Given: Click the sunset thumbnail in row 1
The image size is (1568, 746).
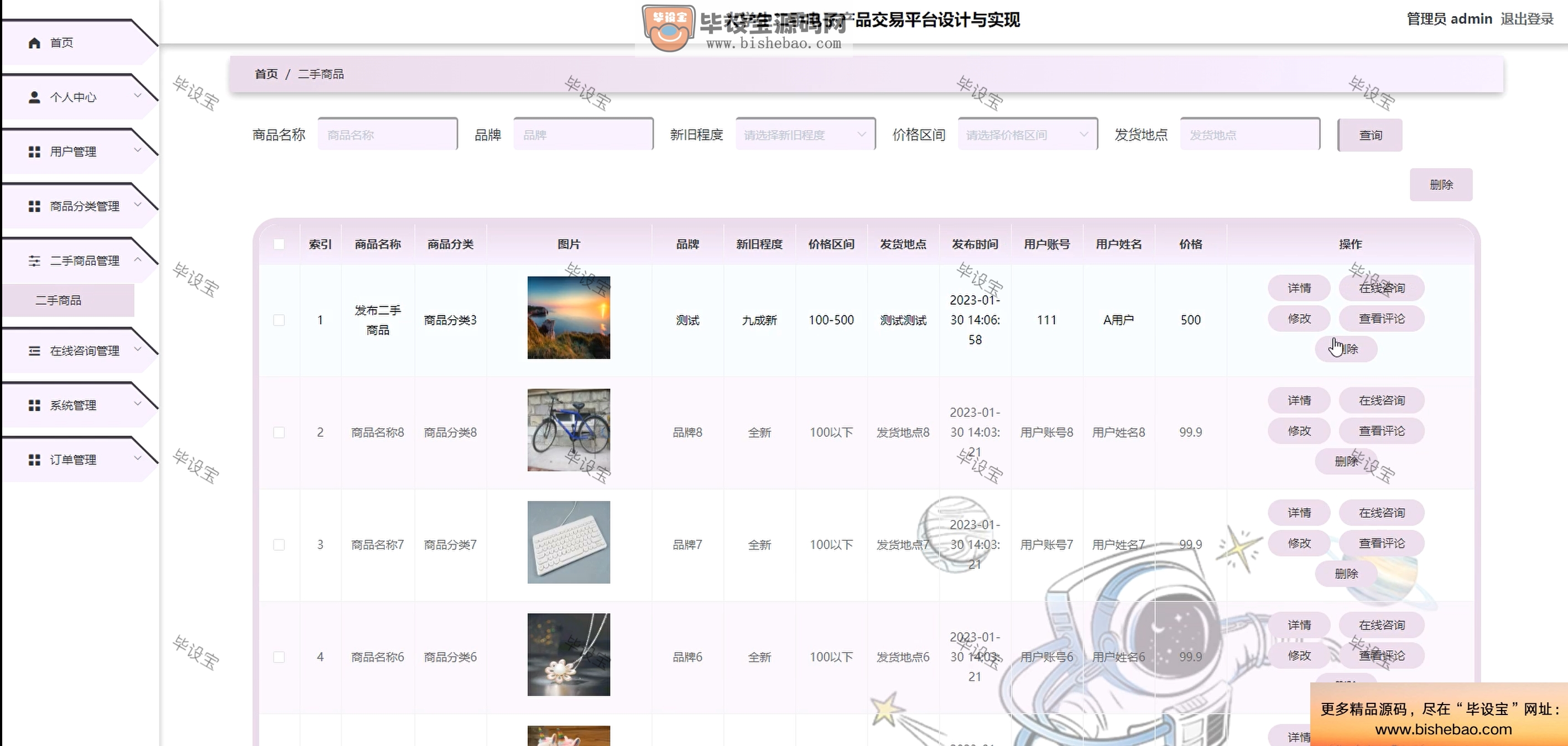Looking at the screenshot, I should point(569,317).
